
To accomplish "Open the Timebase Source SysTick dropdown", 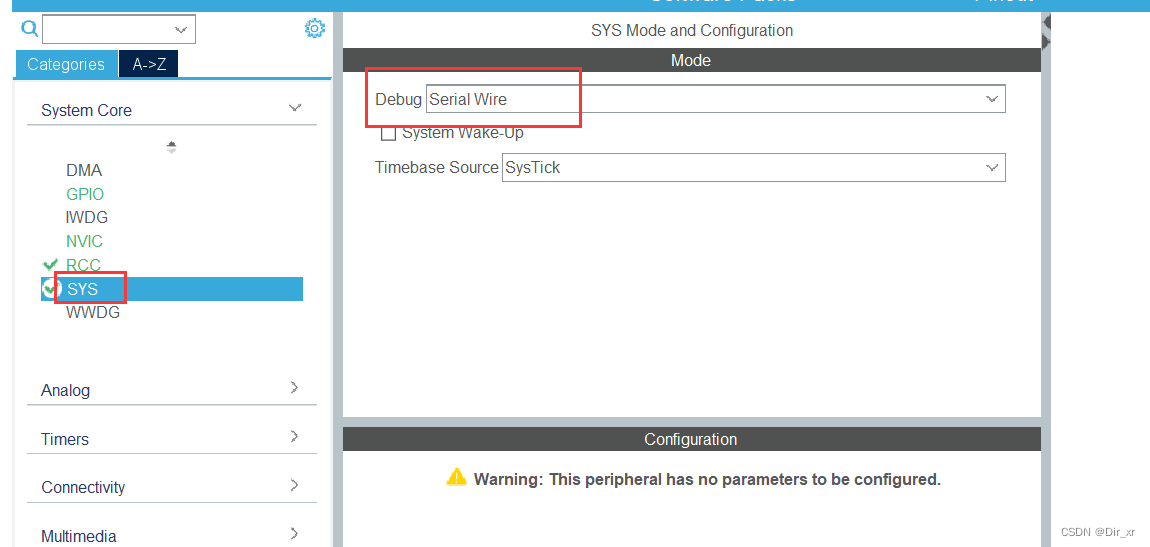I will click(x=753, y=167).
